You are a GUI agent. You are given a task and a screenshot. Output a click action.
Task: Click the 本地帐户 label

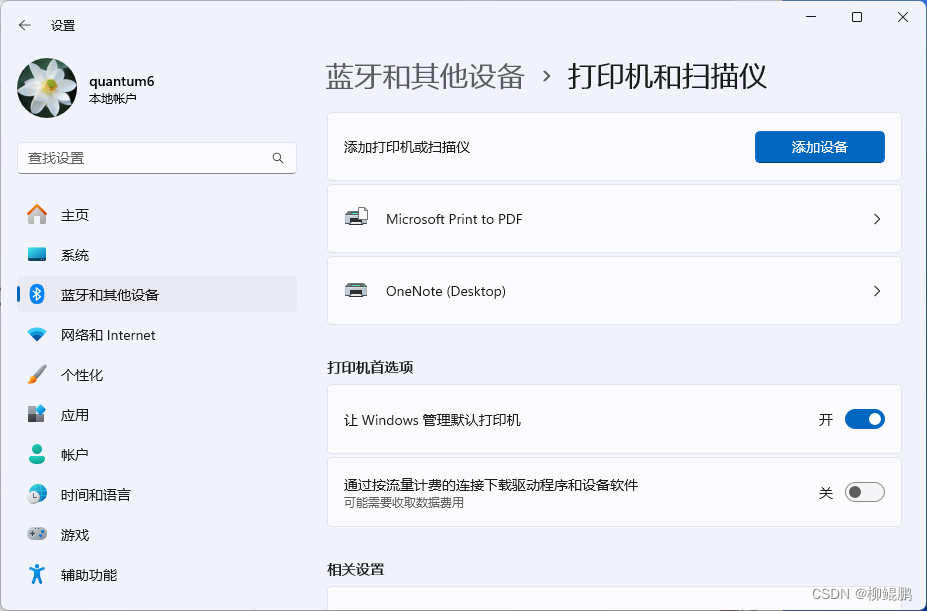coord(112,98)
